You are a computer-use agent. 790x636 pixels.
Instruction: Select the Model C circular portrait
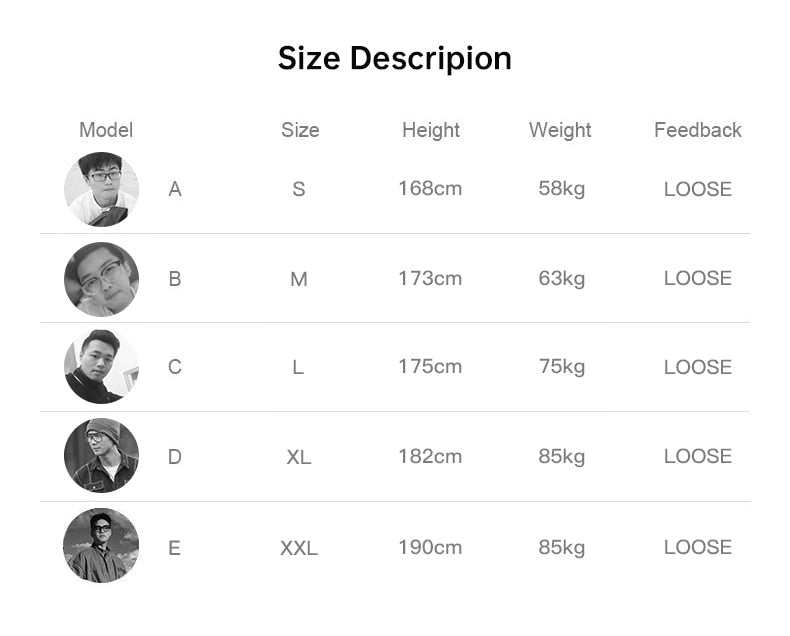[101, 367]
